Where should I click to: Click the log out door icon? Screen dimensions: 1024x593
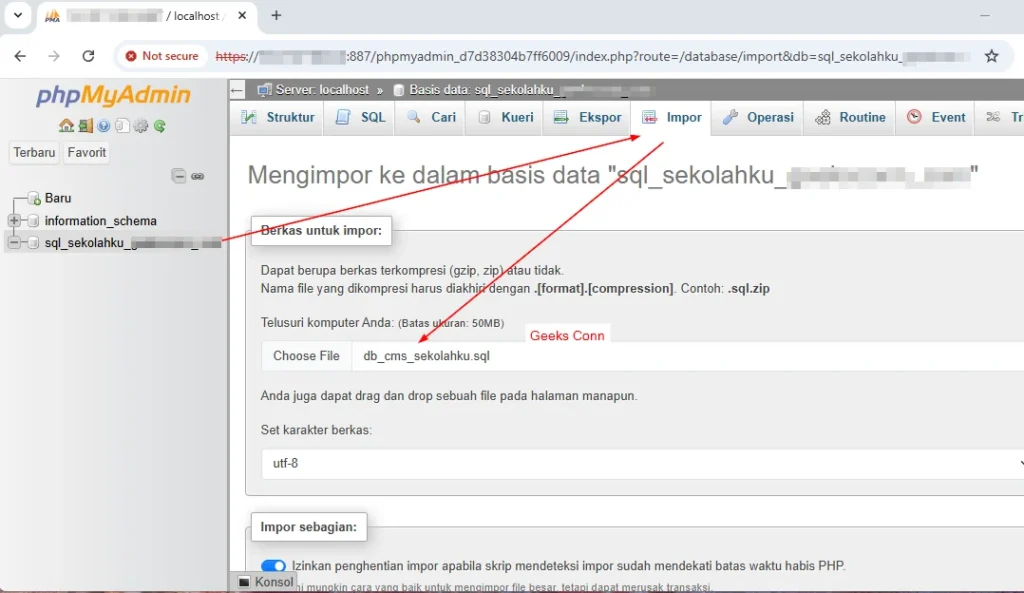click(x=85, y=126)
